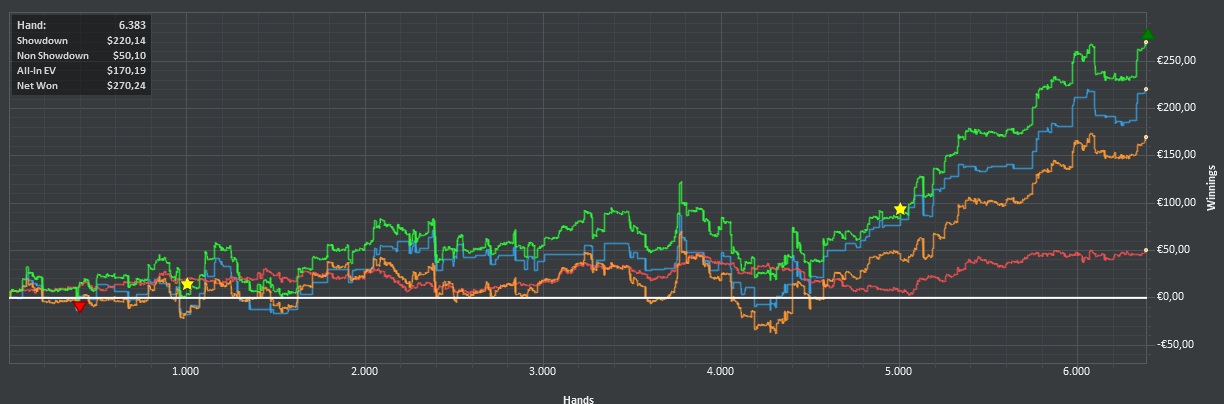Select the blue line's endpoint dot
Viewport: 1224px width, 404px height.
(1146, 90)
